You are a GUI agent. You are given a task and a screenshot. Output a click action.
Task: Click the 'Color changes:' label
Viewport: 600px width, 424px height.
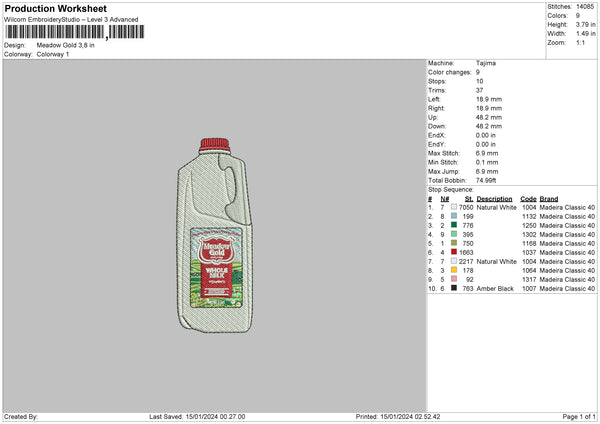coord(450,72)
